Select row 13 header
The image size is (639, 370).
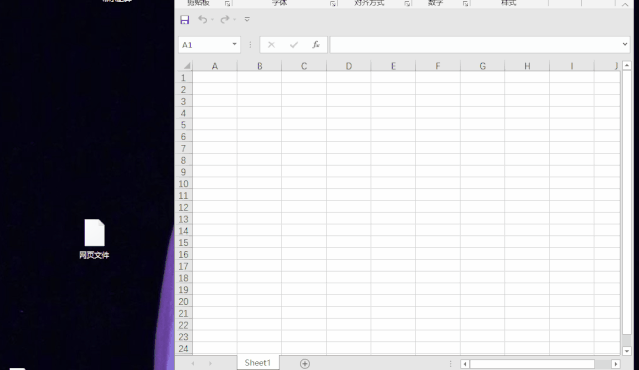[x=183, y=219]
